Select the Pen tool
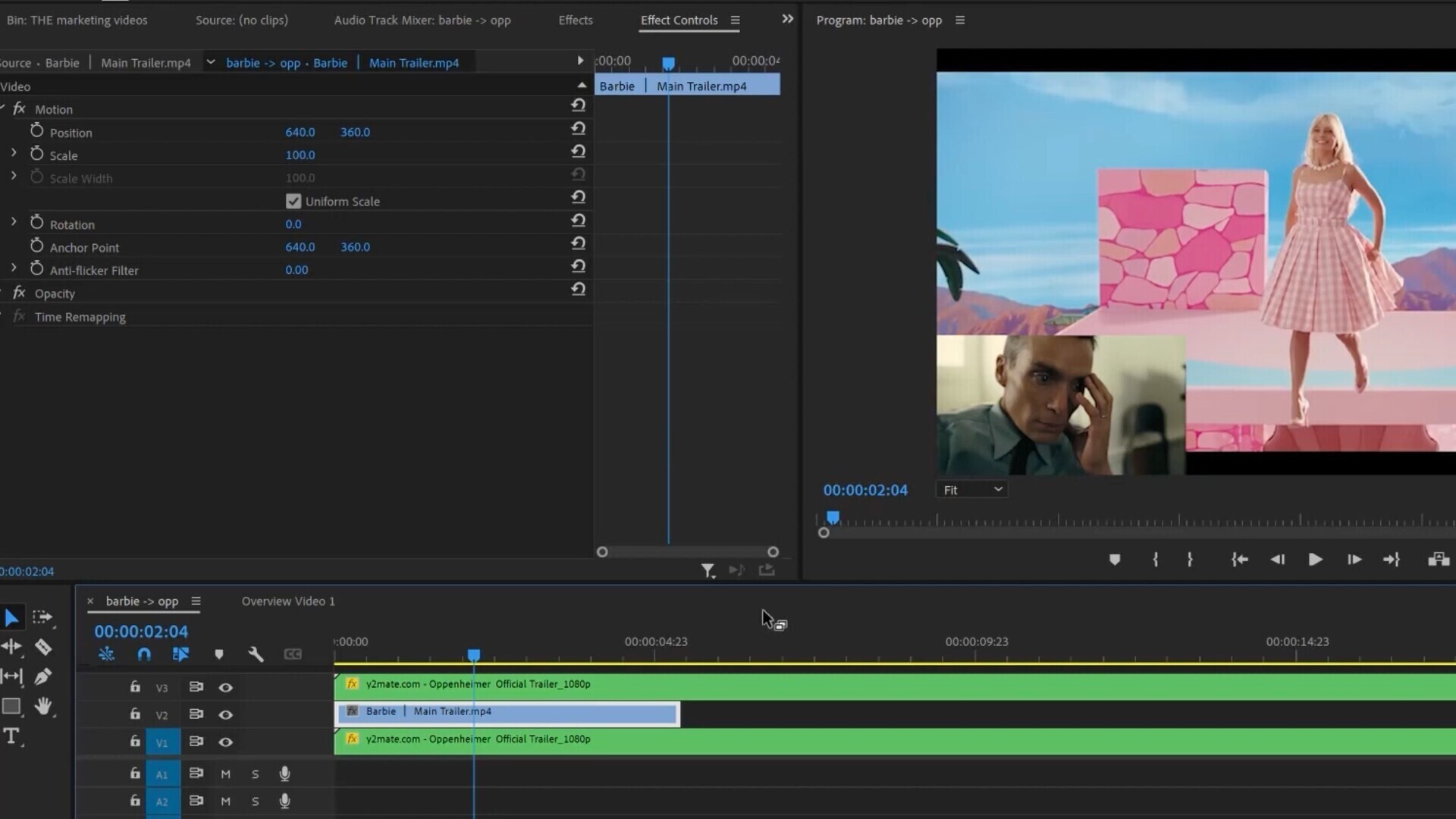 (43, 676)
